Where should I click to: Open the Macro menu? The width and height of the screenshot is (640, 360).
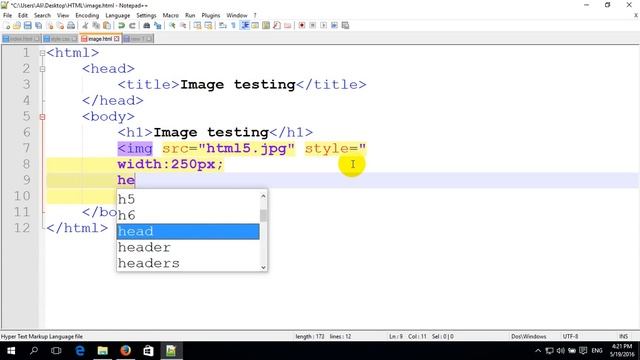[x=171, y=15]
